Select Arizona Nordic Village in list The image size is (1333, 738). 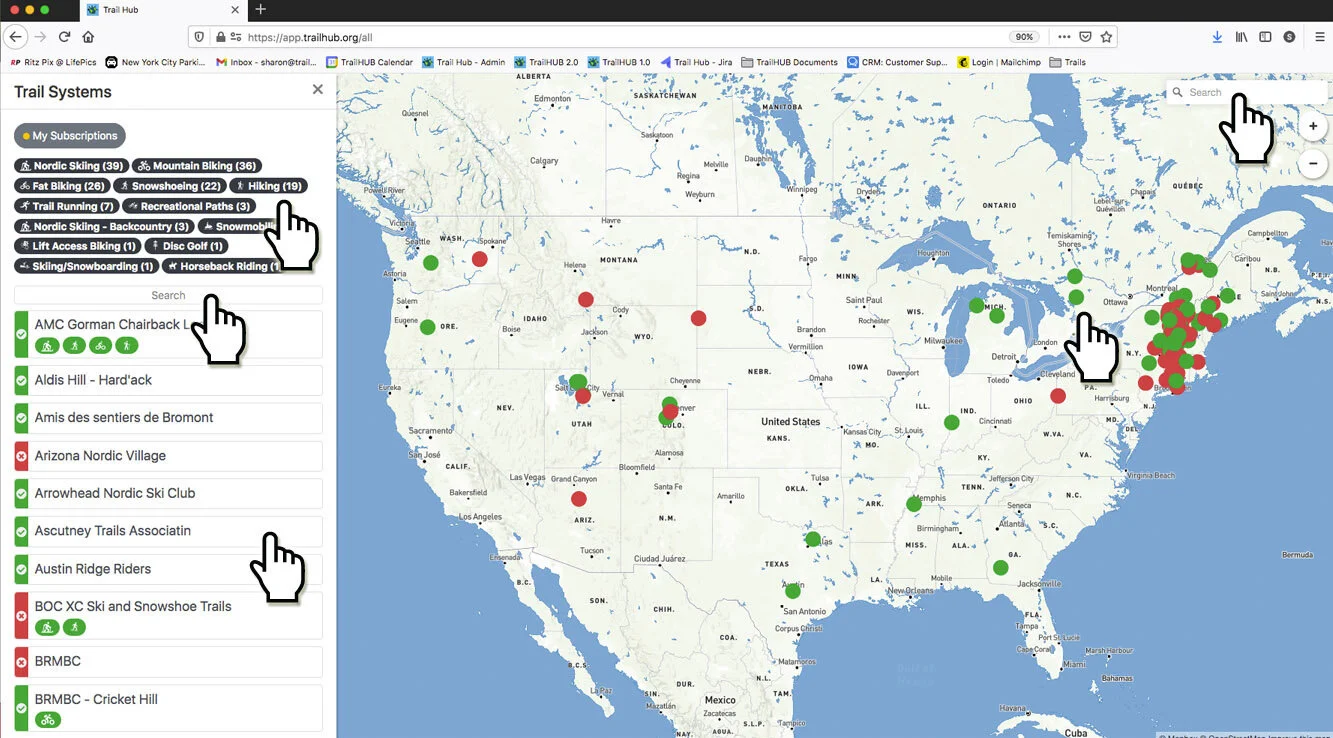click(168, 456)
